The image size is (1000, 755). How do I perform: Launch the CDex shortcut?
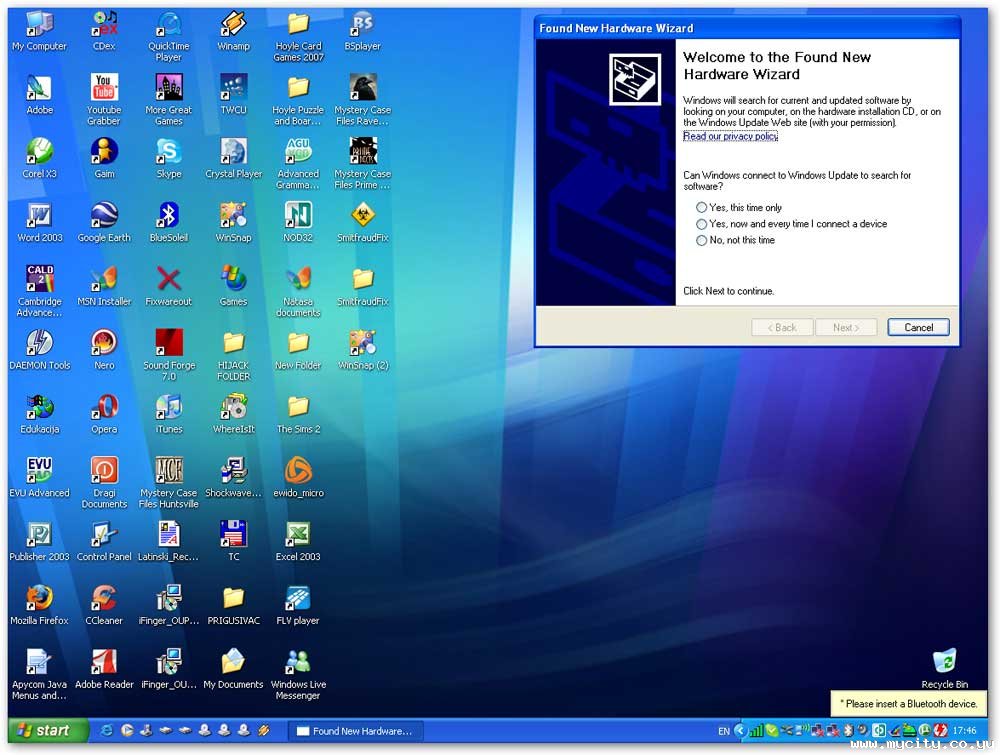[x=104, y=32]
